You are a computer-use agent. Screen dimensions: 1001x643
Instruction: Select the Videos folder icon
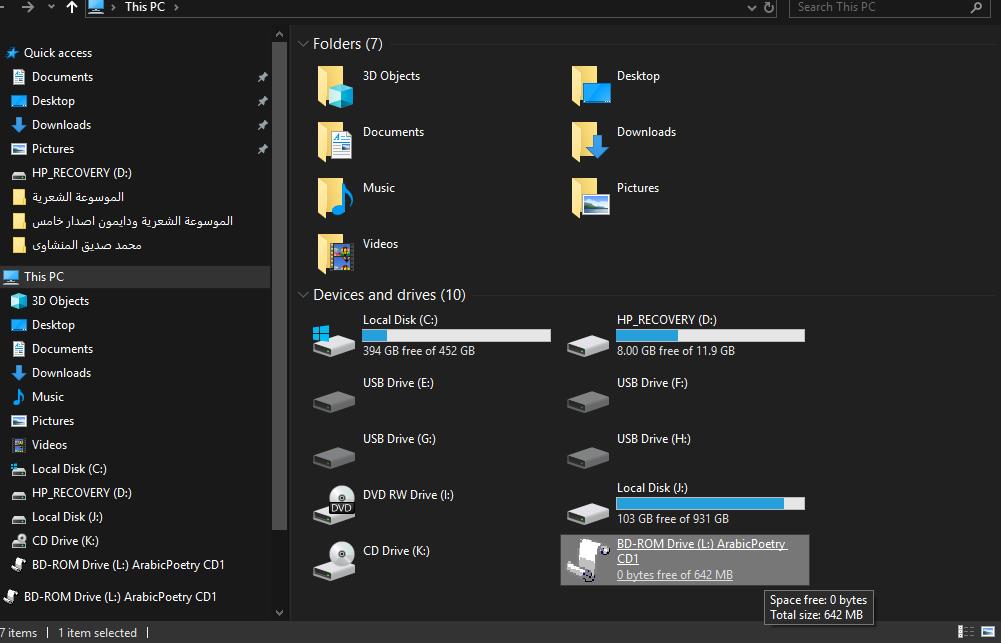pyautogui.click(x=335, y=254)
